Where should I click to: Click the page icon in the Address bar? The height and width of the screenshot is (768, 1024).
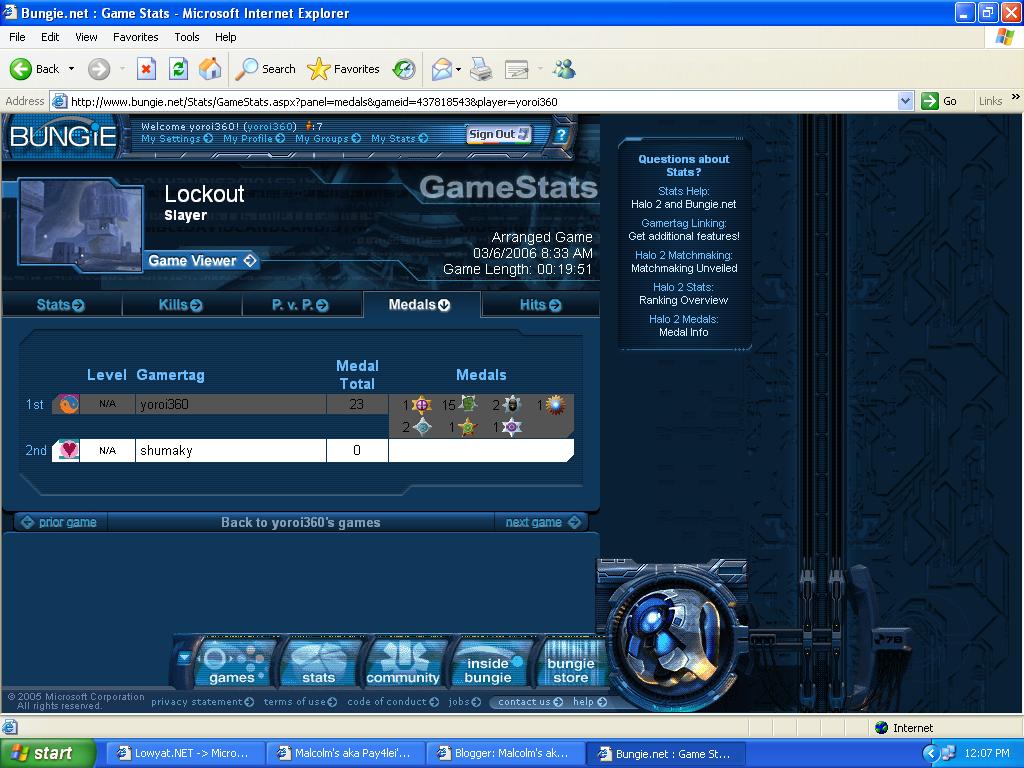click(59, 101)
